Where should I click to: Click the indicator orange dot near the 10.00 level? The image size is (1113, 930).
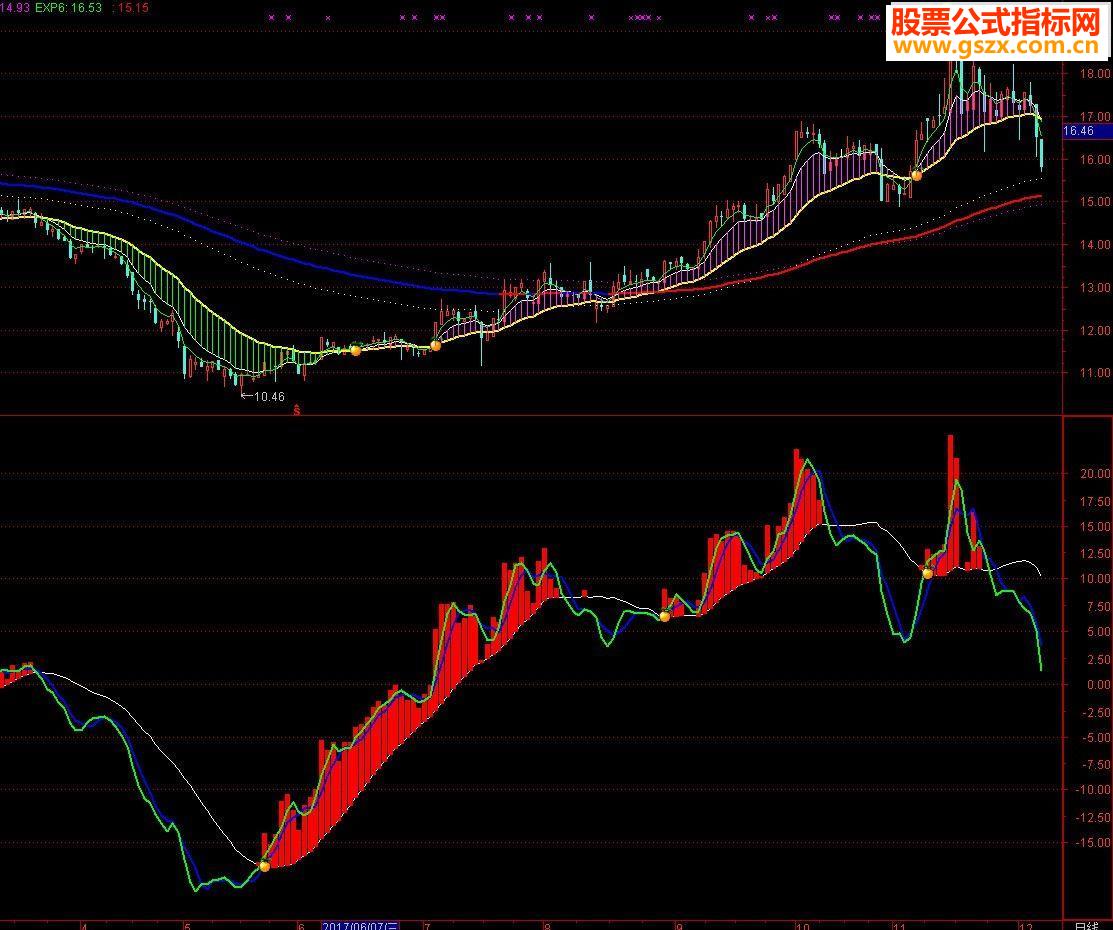point(928,573)
